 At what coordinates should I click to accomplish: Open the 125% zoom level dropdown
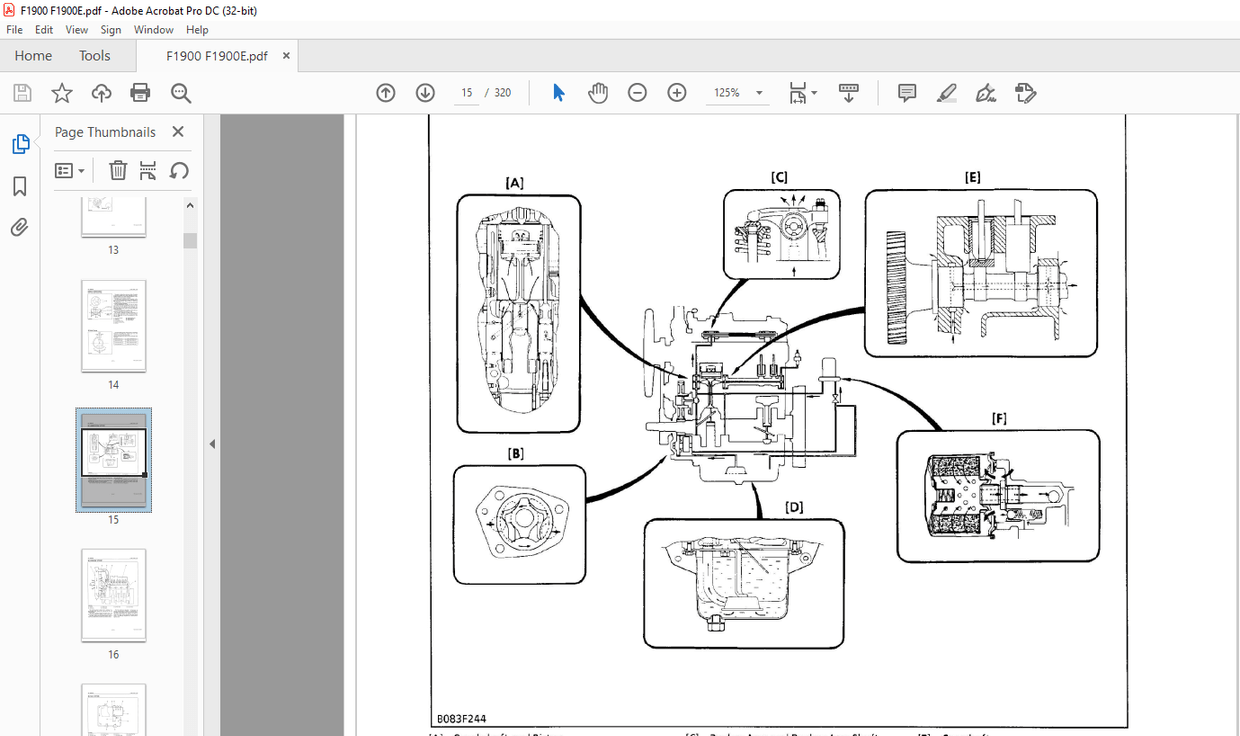point(737,92)
